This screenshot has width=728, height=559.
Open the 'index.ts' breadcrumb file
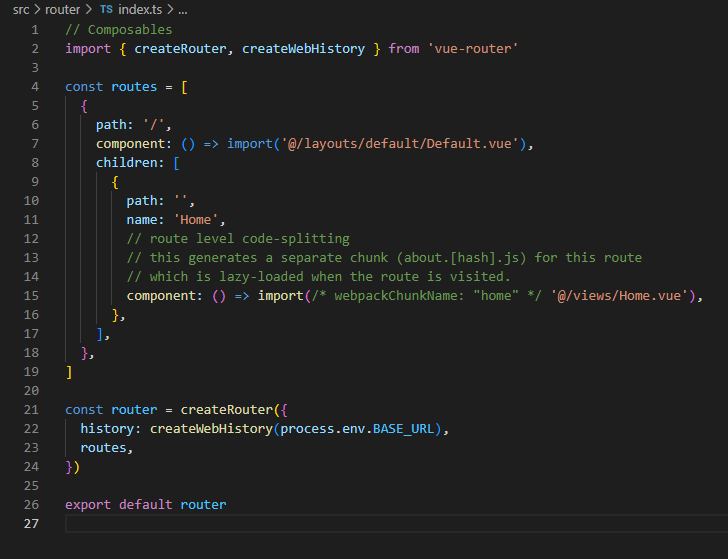pyautogui.click(x=140, y=10)
